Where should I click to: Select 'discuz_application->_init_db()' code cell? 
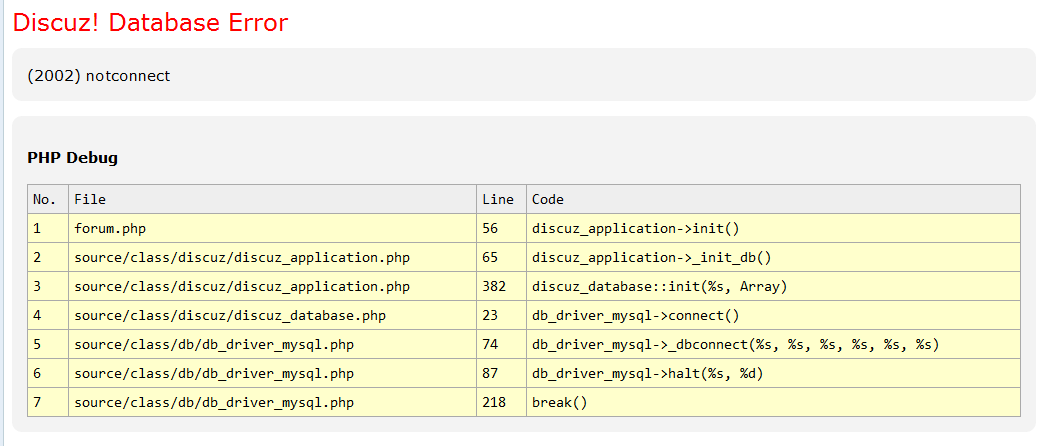click(773, 258)
